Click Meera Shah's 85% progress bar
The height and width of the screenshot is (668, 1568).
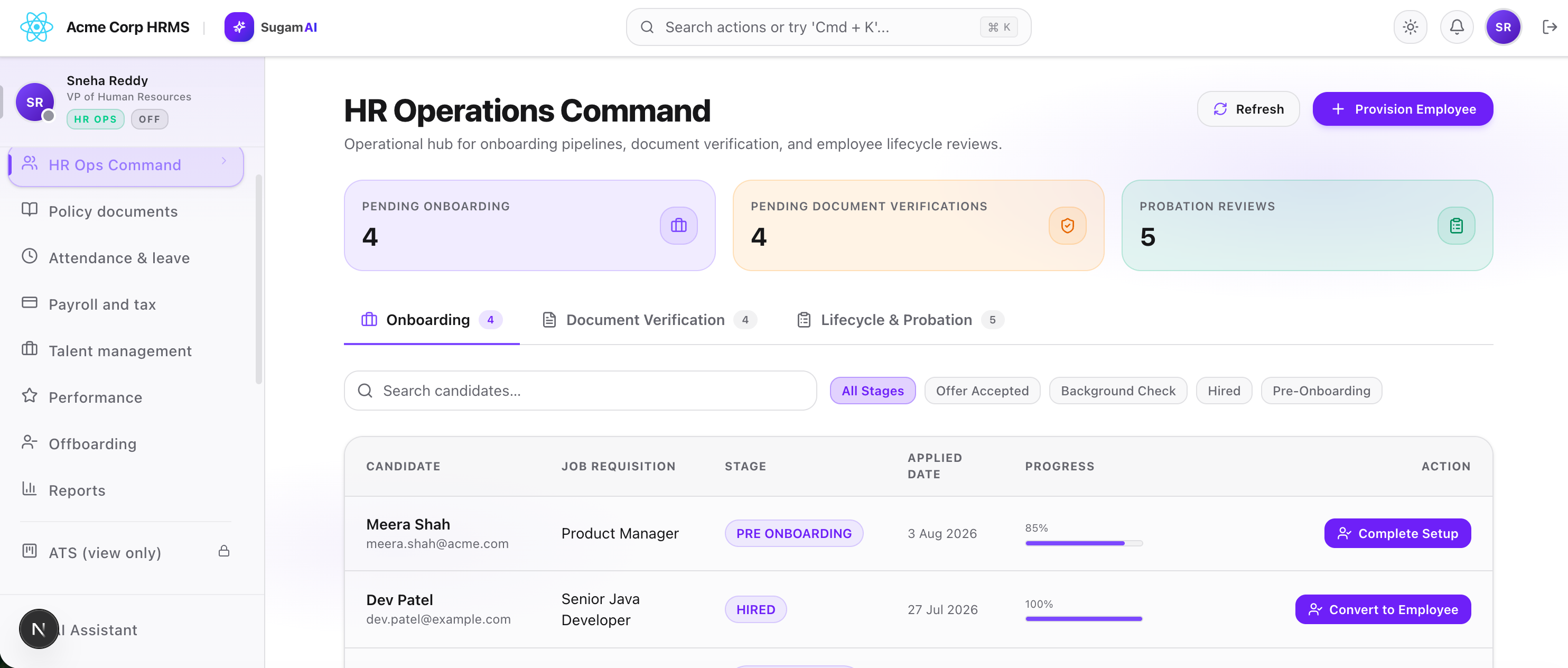[x=1084, y=544]
